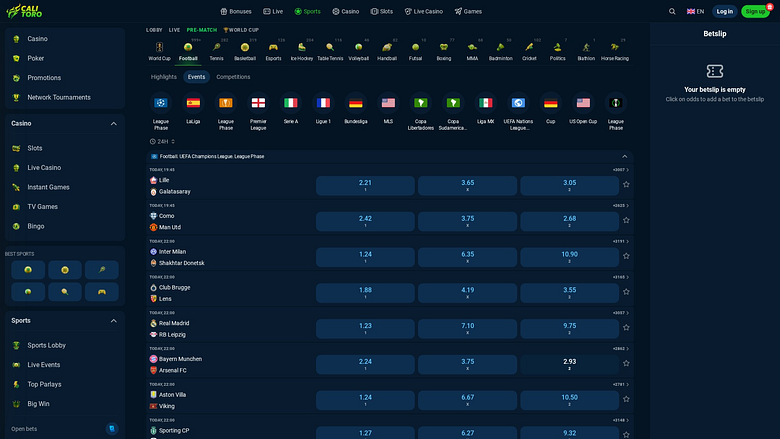The height and width of the screenshot is (439, 780).
Task: Click the Open bets counter icon
Action: [112, 429]
